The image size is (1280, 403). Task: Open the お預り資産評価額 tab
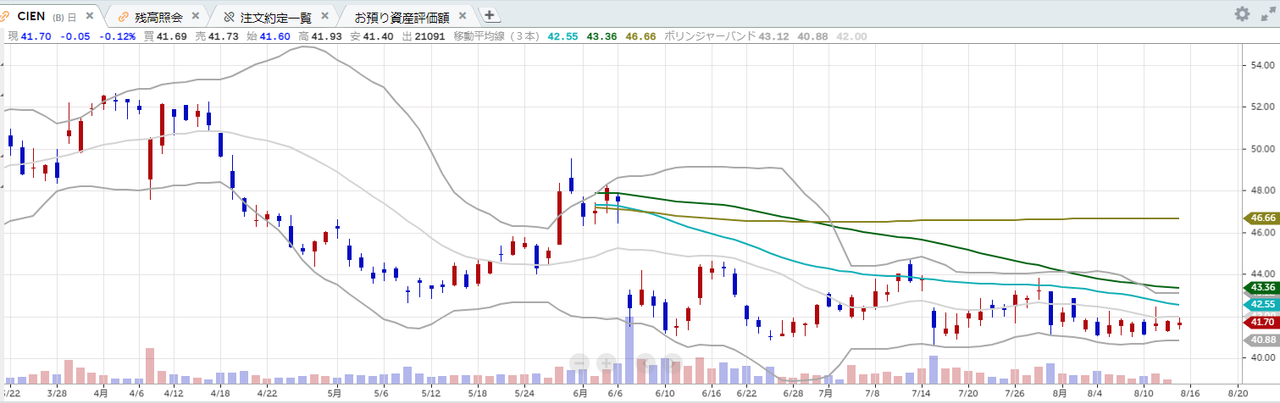403,17
